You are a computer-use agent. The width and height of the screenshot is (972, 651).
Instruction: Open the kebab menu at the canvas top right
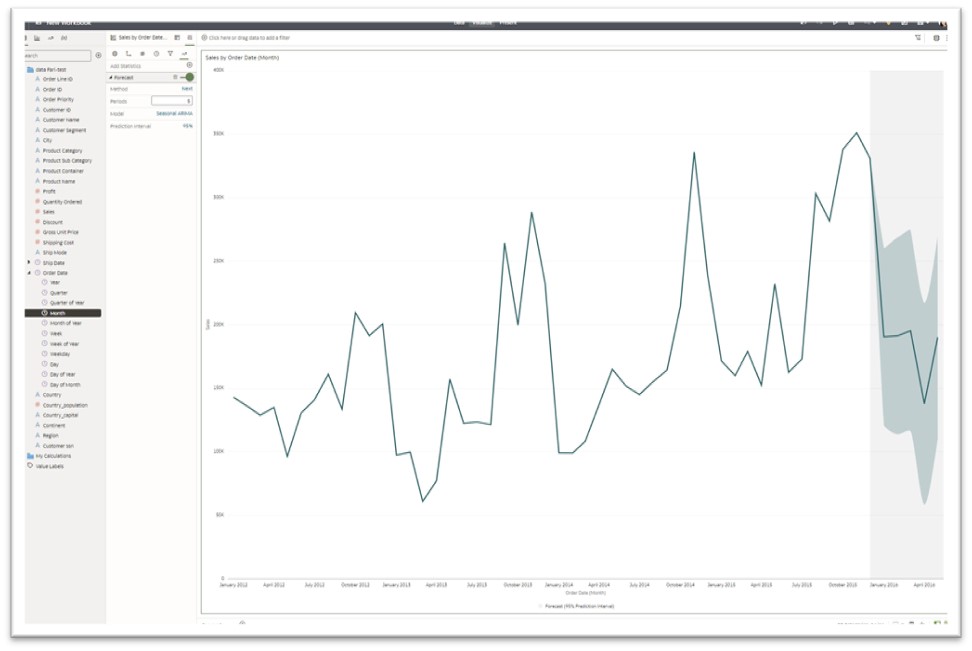[x=948, y=37]
